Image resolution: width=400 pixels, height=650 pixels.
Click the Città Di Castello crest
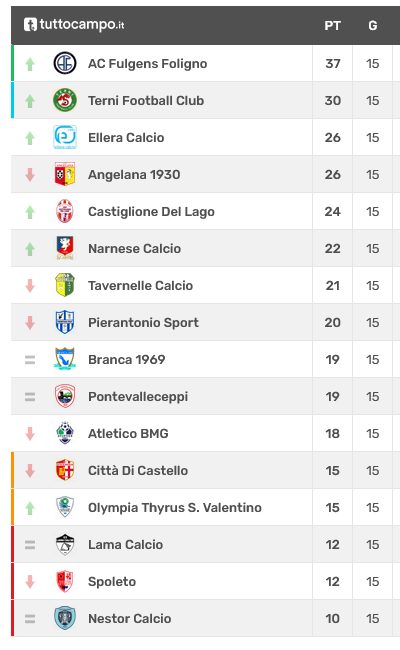click(x=65, y=470)
